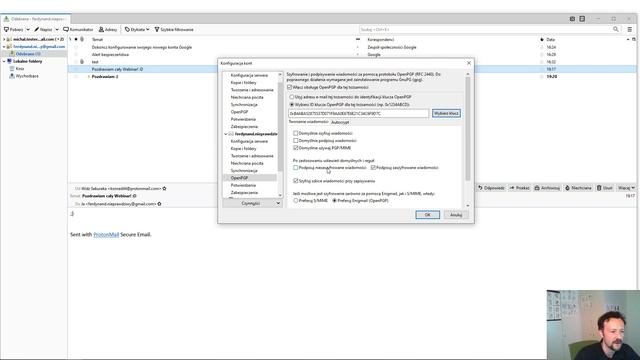The image size is (640, 360).
Task: Click the dialog settings pane vertical scrollbar
Action: point(468,129)
